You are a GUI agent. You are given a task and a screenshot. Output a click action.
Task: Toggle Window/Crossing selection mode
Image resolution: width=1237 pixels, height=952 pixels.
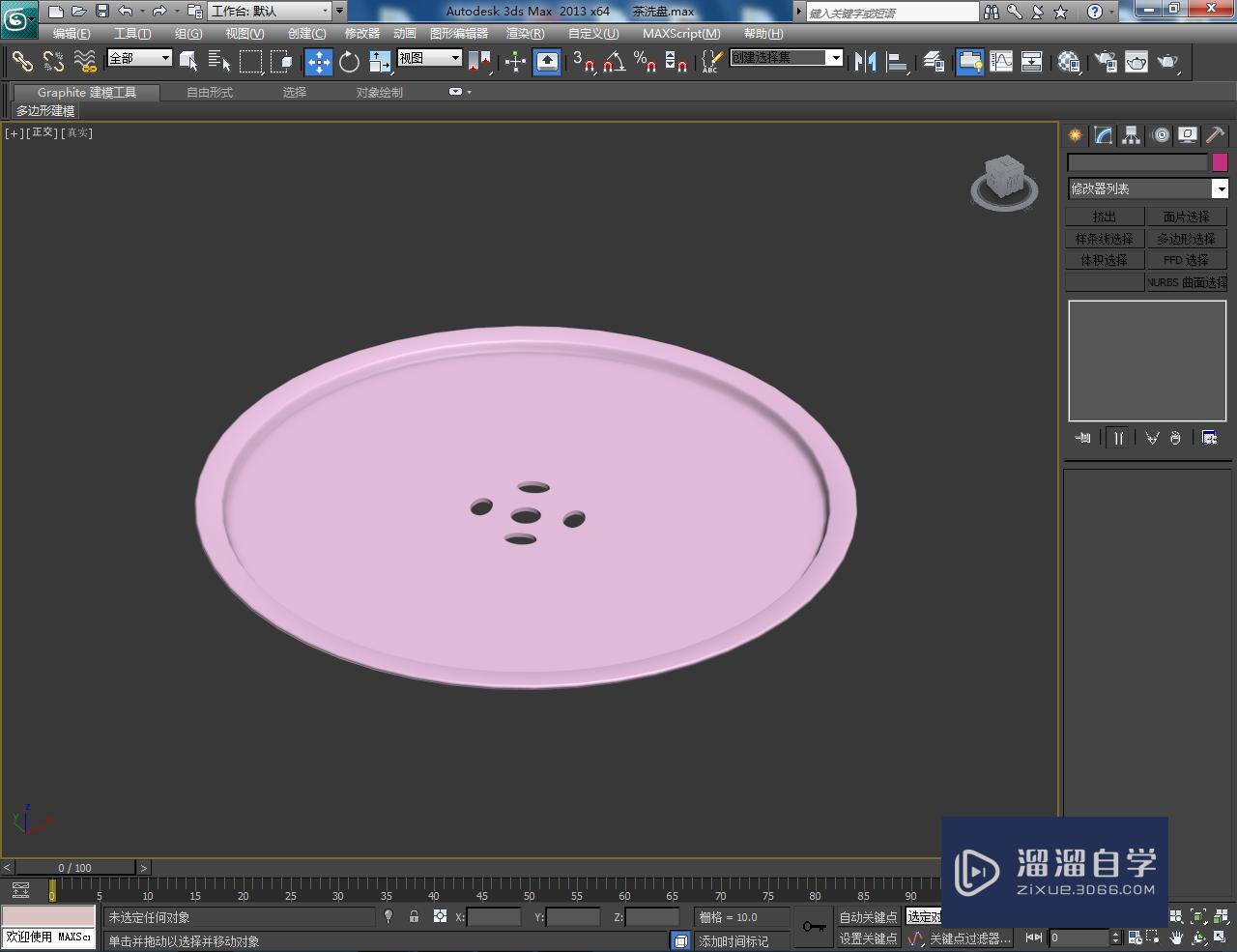click(x=281, y=62)
